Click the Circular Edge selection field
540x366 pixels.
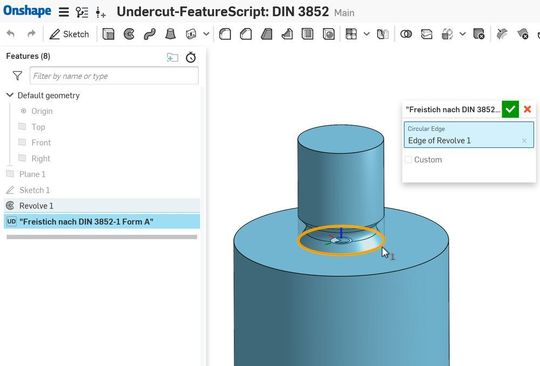(x=469, y=135)
